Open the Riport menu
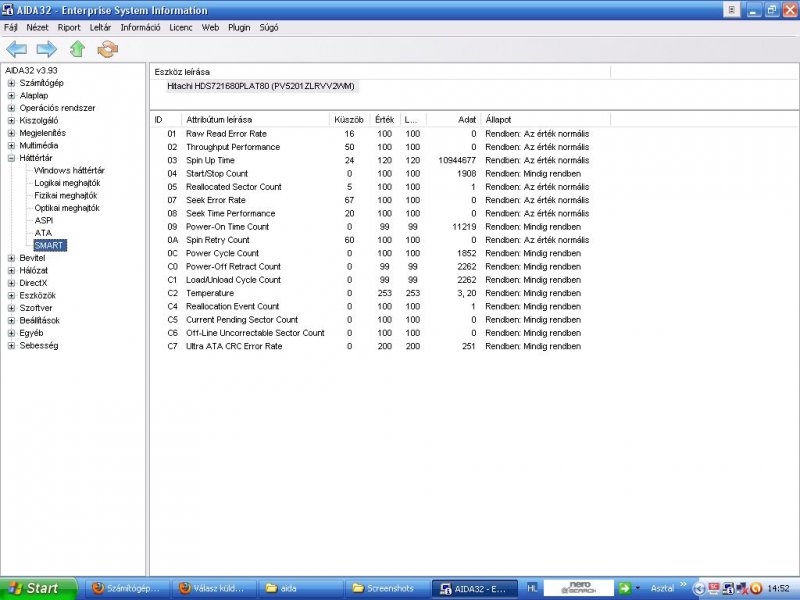Screen dimensions: 800x600 [x=69, y=28]
